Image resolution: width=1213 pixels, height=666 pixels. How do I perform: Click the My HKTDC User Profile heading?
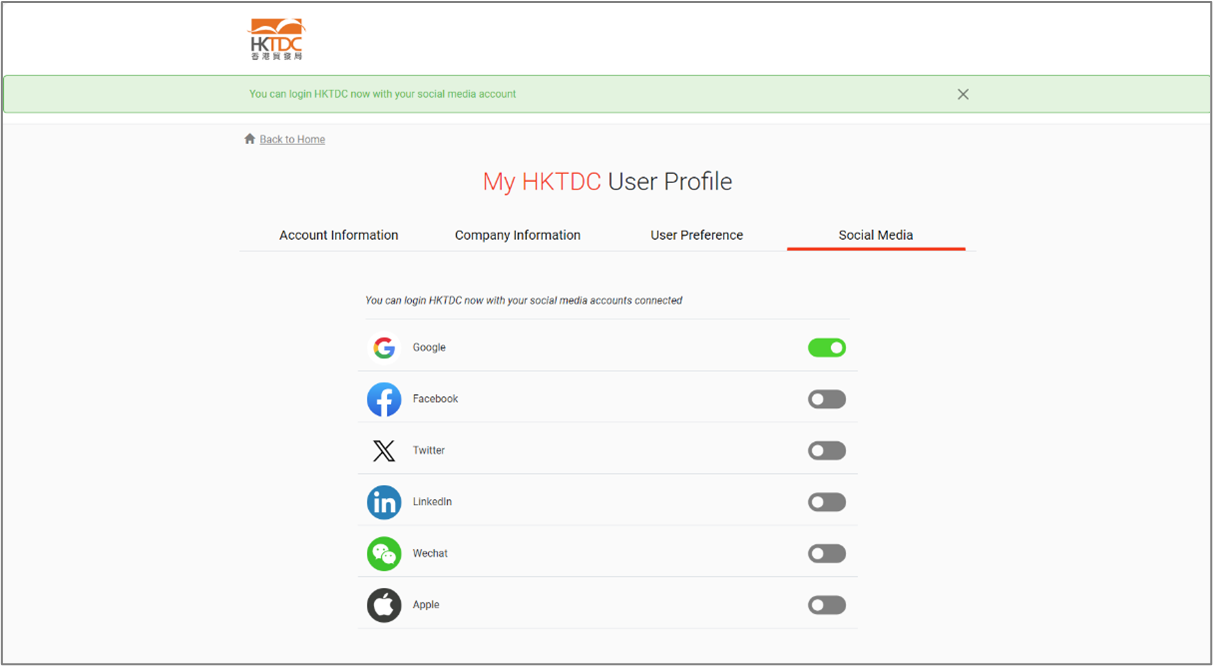607,182
